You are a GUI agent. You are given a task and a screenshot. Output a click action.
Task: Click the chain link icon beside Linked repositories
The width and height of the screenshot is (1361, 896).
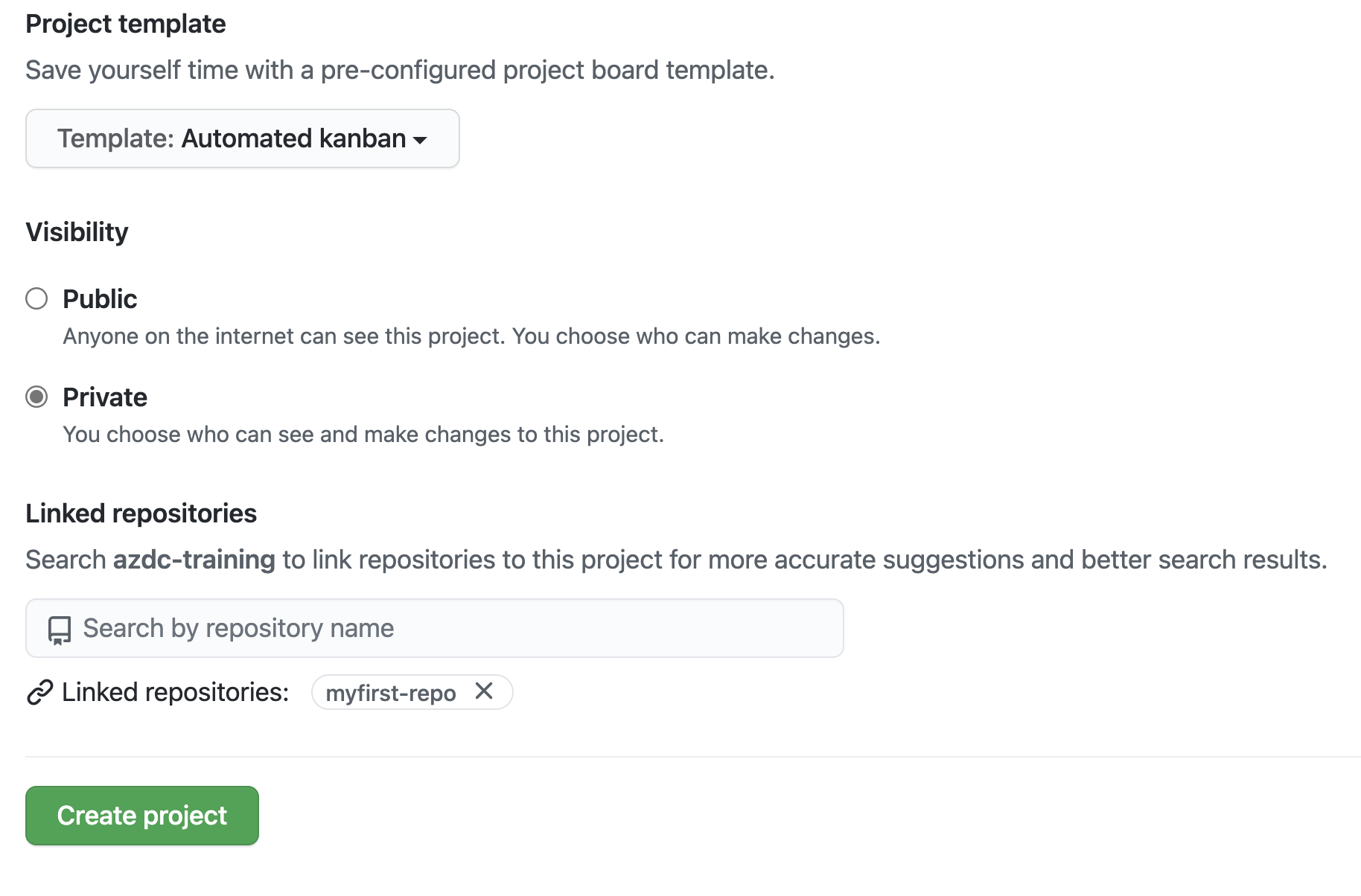point(38,693)
